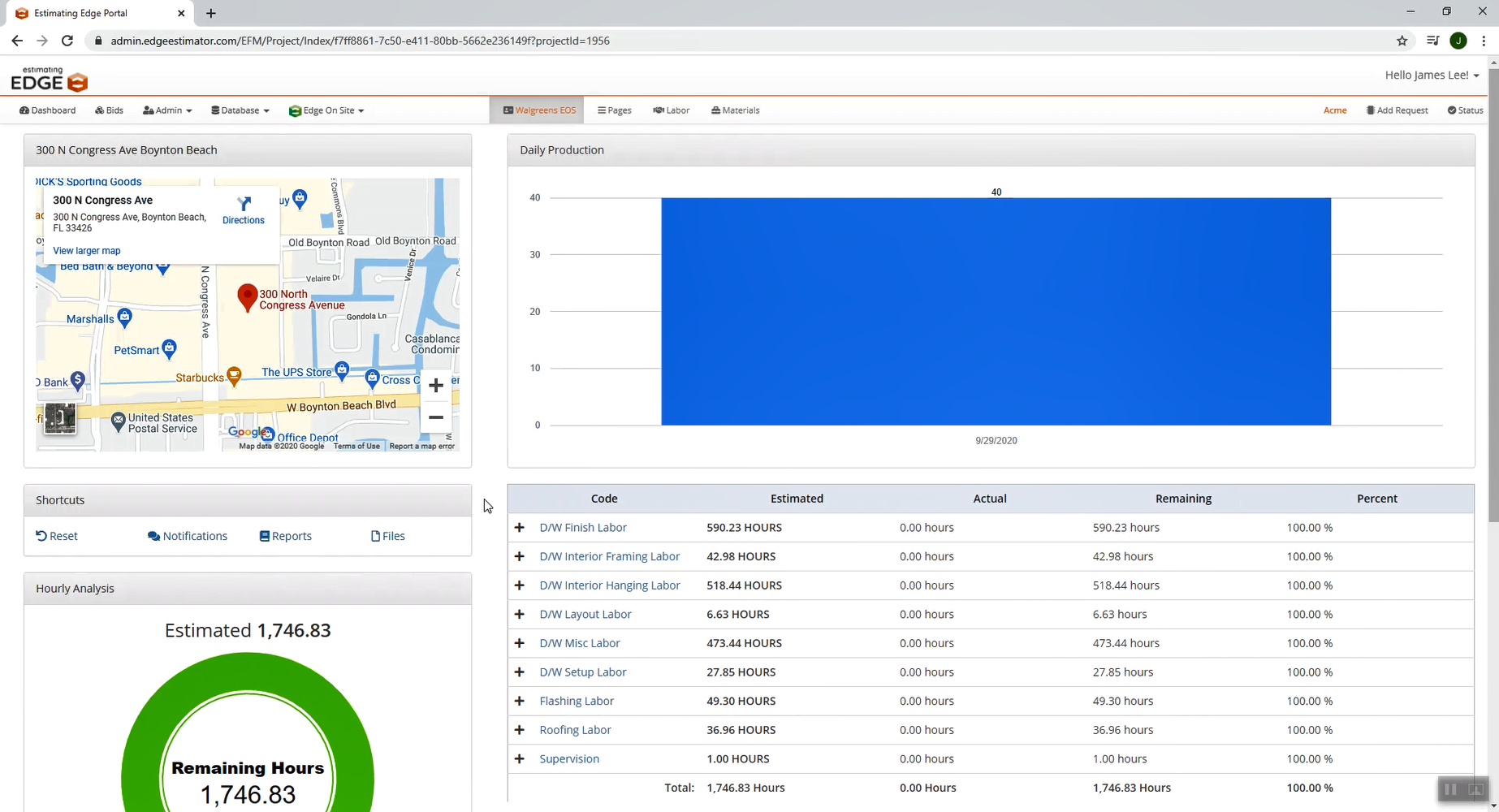
Task: Click the View larger map link
Action: [x=86, y=250]
